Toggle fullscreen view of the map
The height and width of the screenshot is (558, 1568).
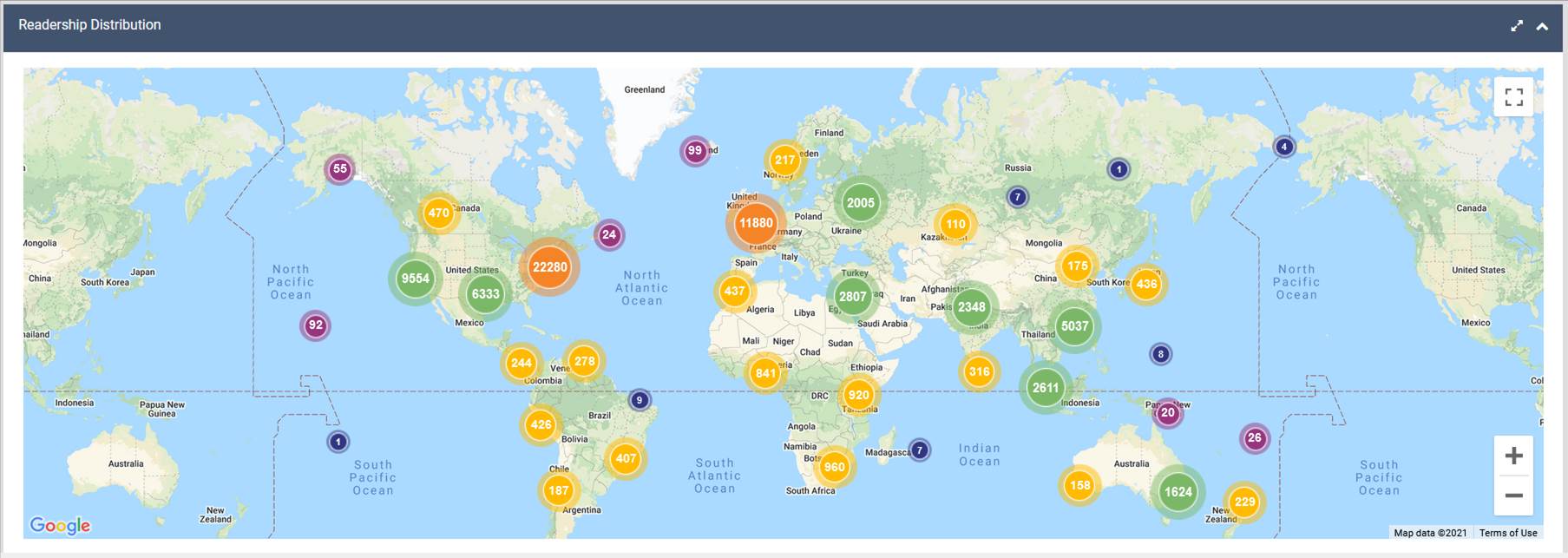tap(1513, 97)
